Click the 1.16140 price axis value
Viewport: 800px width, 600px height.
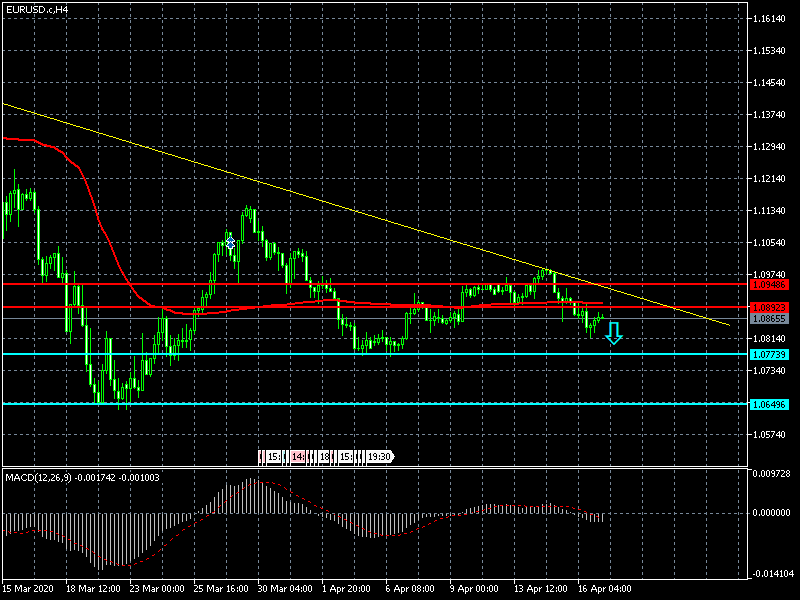coord(772,19)
